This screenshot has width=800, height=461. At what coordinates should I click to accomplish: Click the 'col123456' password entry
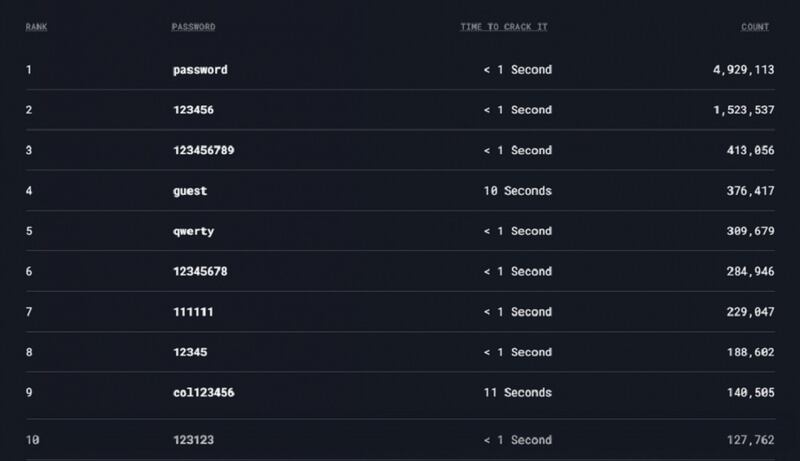click(x=203, y=393)
